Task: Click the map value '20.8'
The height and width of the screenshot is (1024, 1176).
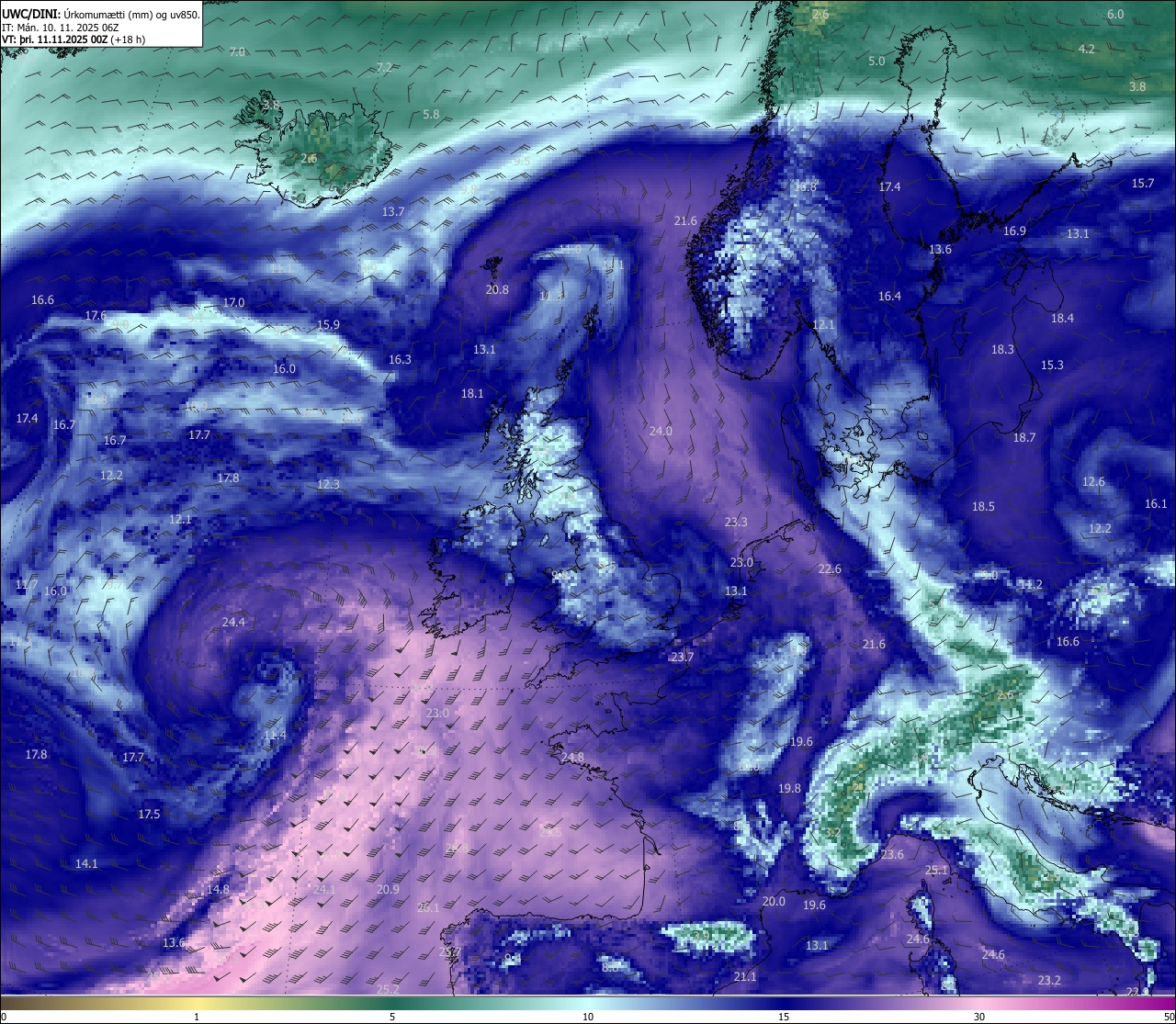Action: tap(497, 290)
